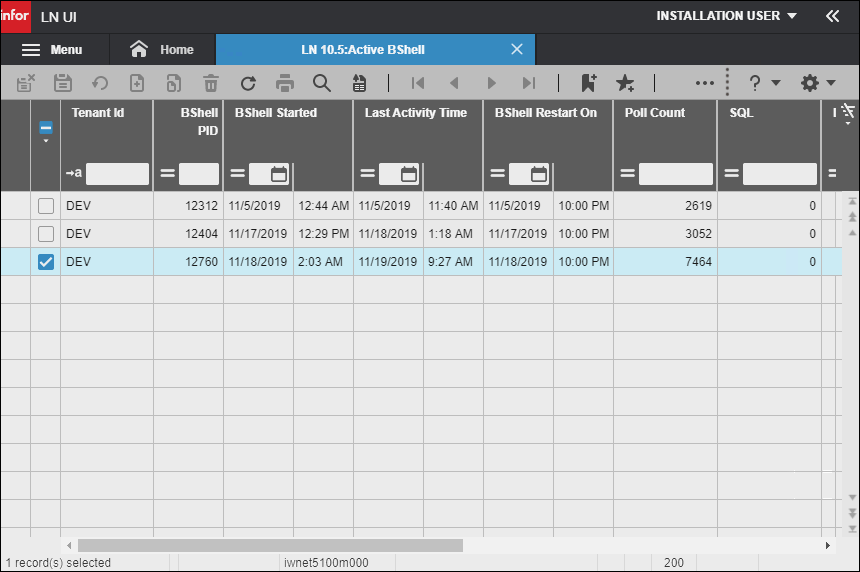Open the Last Activity Time calendar picker

click(x=409, y=174)
